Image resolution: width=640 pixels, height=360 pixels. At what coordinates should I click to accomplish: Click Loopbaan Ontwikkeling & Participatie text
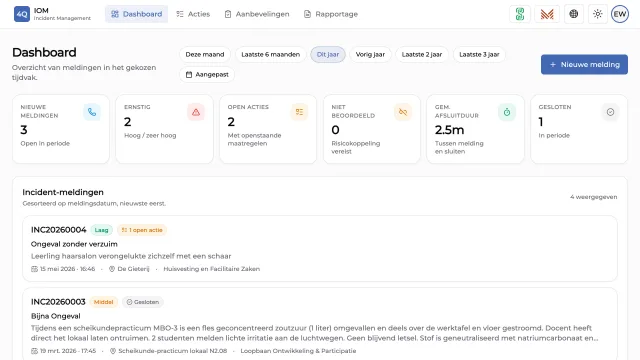[x=298, y=351]
